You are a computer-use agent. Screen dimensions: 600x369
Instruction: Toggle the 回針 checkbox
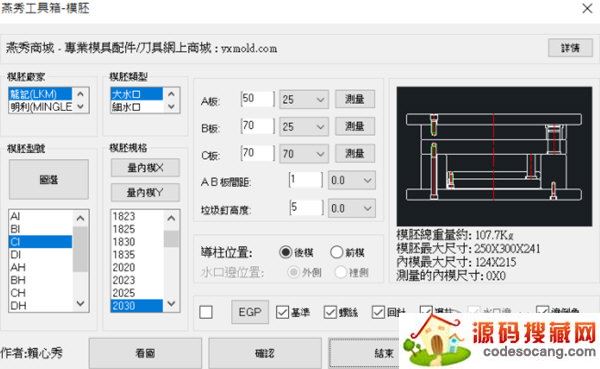click(x=378, y=312)
